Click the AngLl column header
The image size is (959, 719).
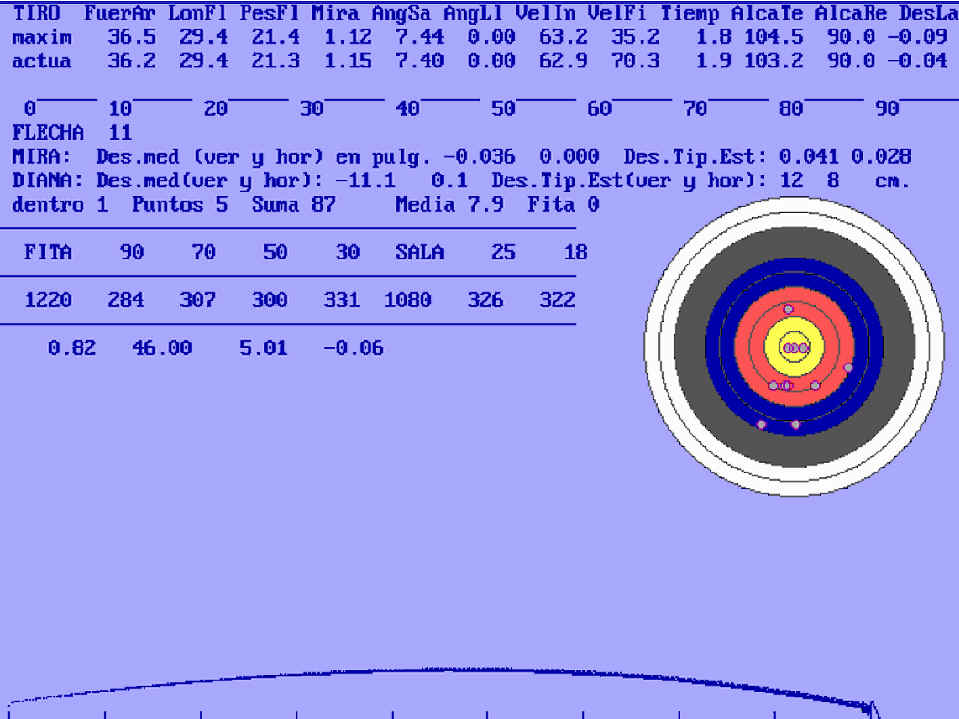coord(473,13)
